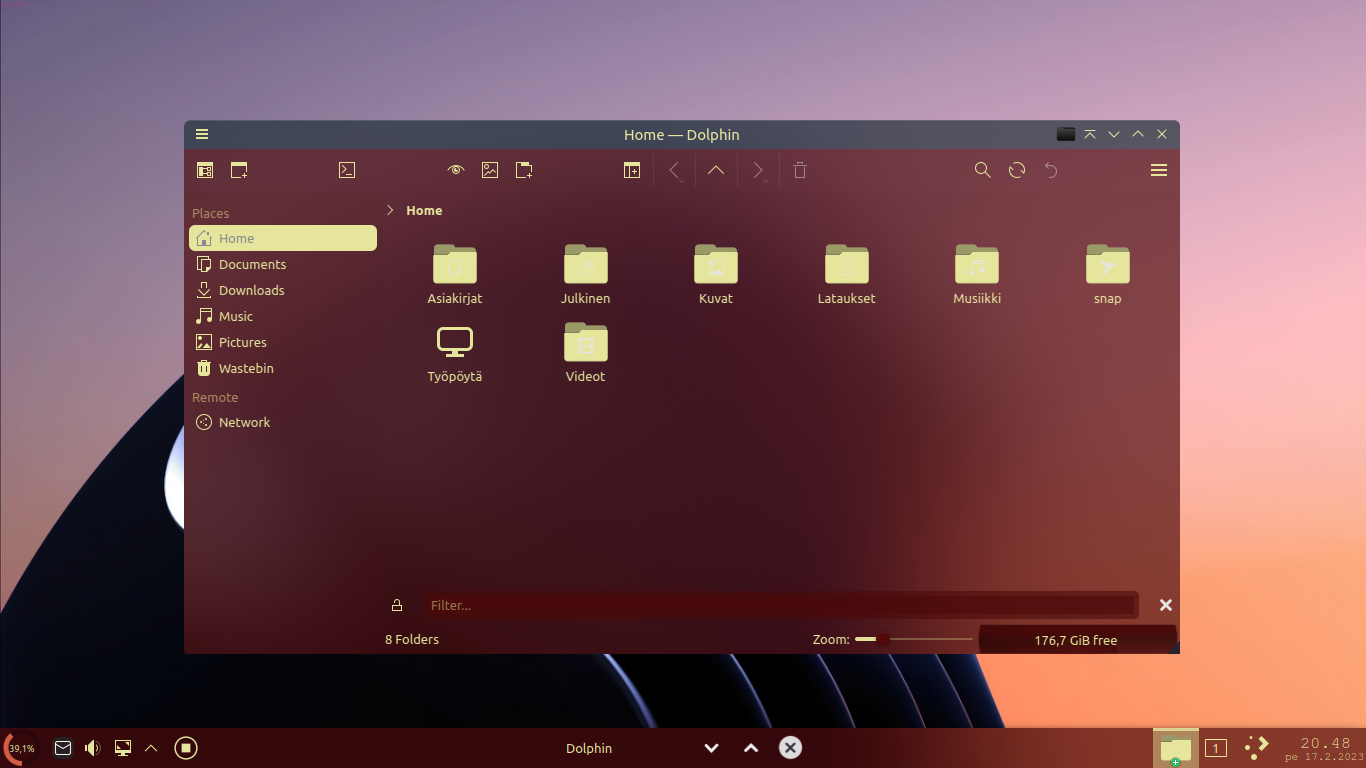Undo the last action with the undo icon
The height and width of the screenshot is (768, 1366).
1051,170
